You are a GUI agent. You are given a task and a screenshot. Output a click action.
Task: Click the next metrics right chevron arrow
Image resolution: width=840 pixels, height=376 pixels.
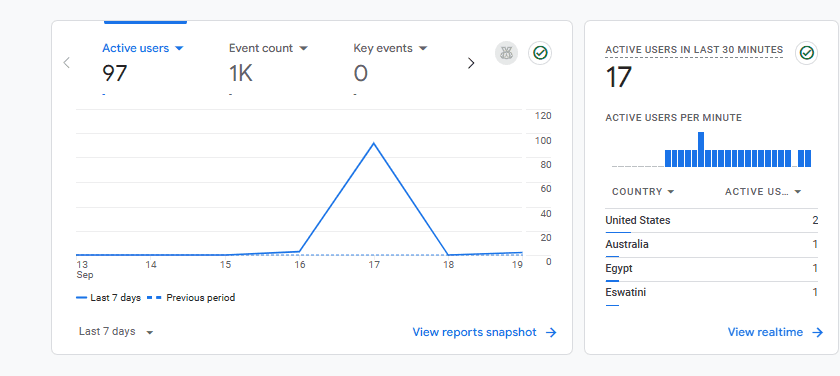coord(471,63)
